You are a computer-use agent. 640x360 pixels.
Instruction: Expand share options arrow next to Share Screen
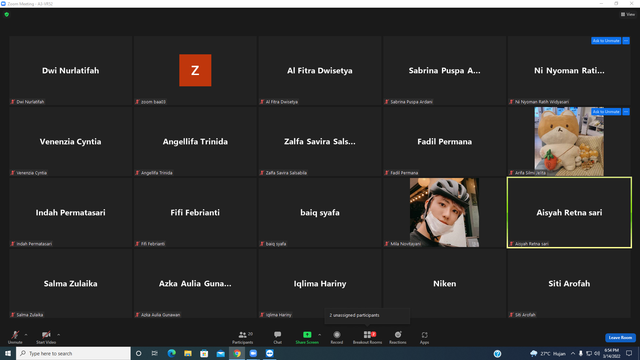320,335
